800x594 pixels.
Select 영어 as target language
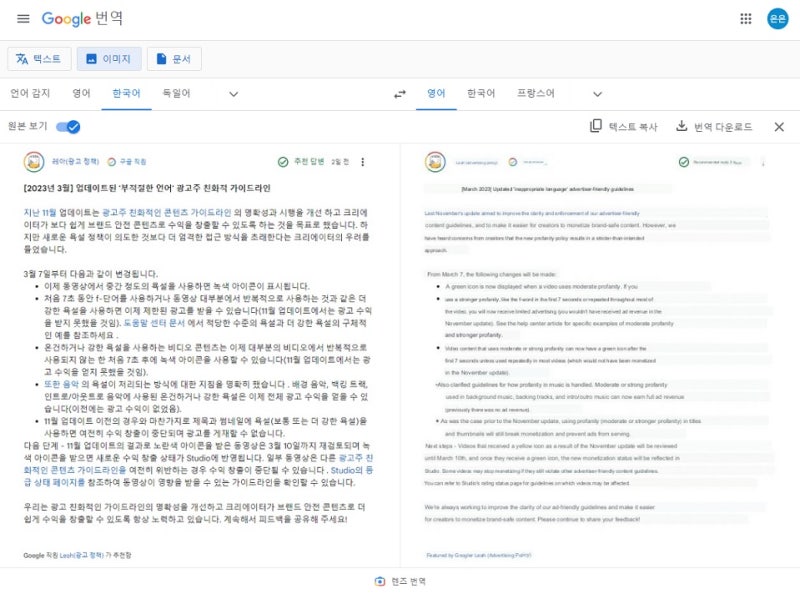(x=436, y=93)
